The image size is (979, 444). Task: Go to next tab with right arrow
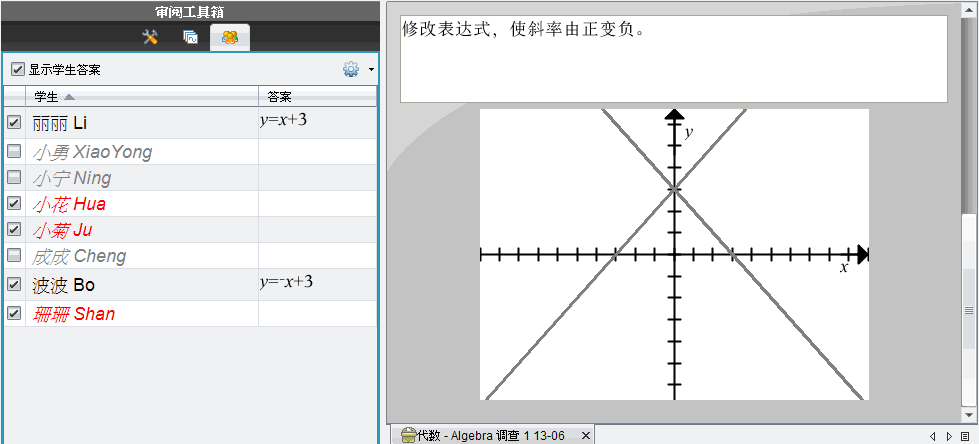tap(949, 436)
